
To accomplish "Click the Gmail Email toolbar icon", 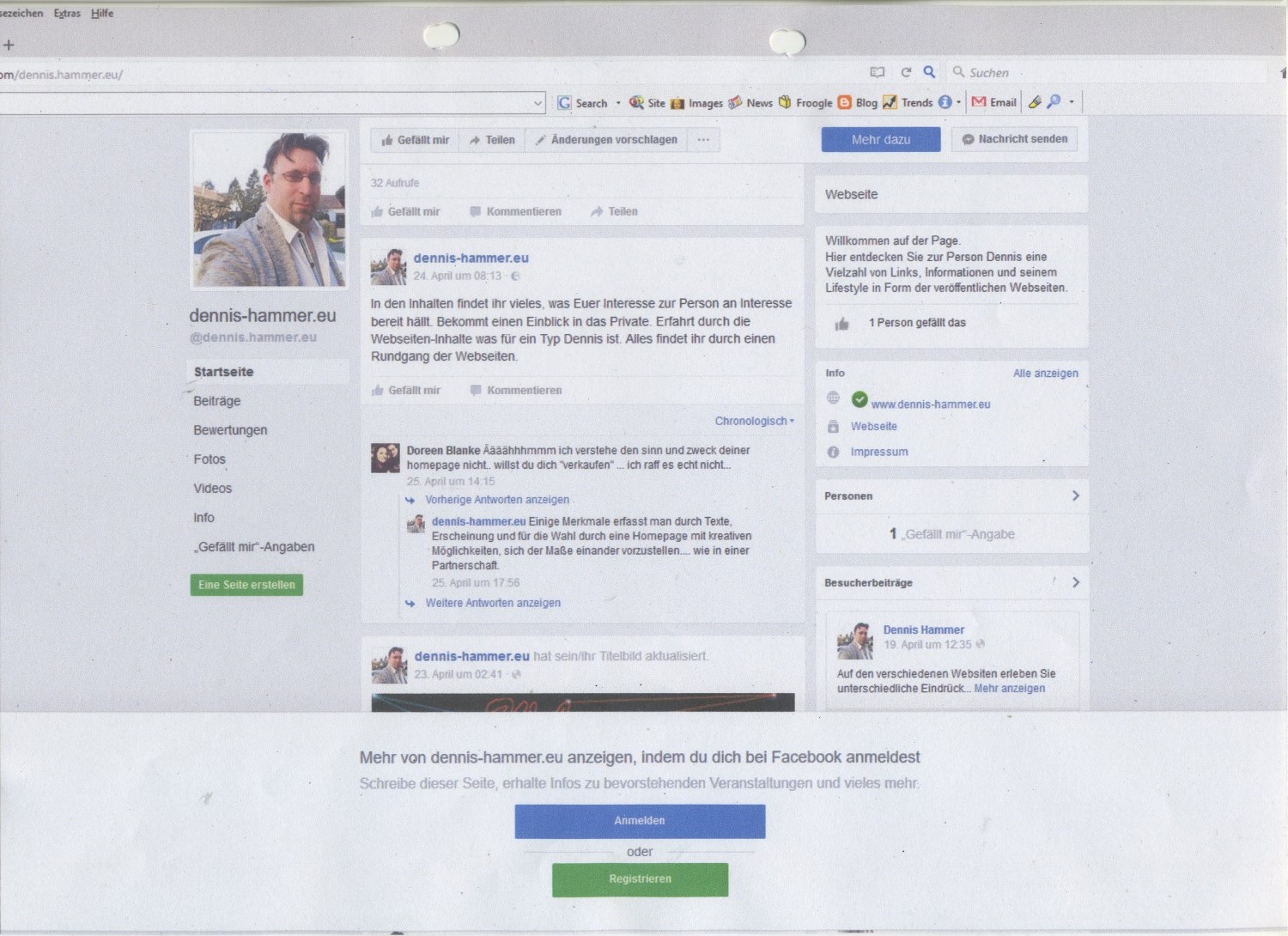I will (979, 102).
